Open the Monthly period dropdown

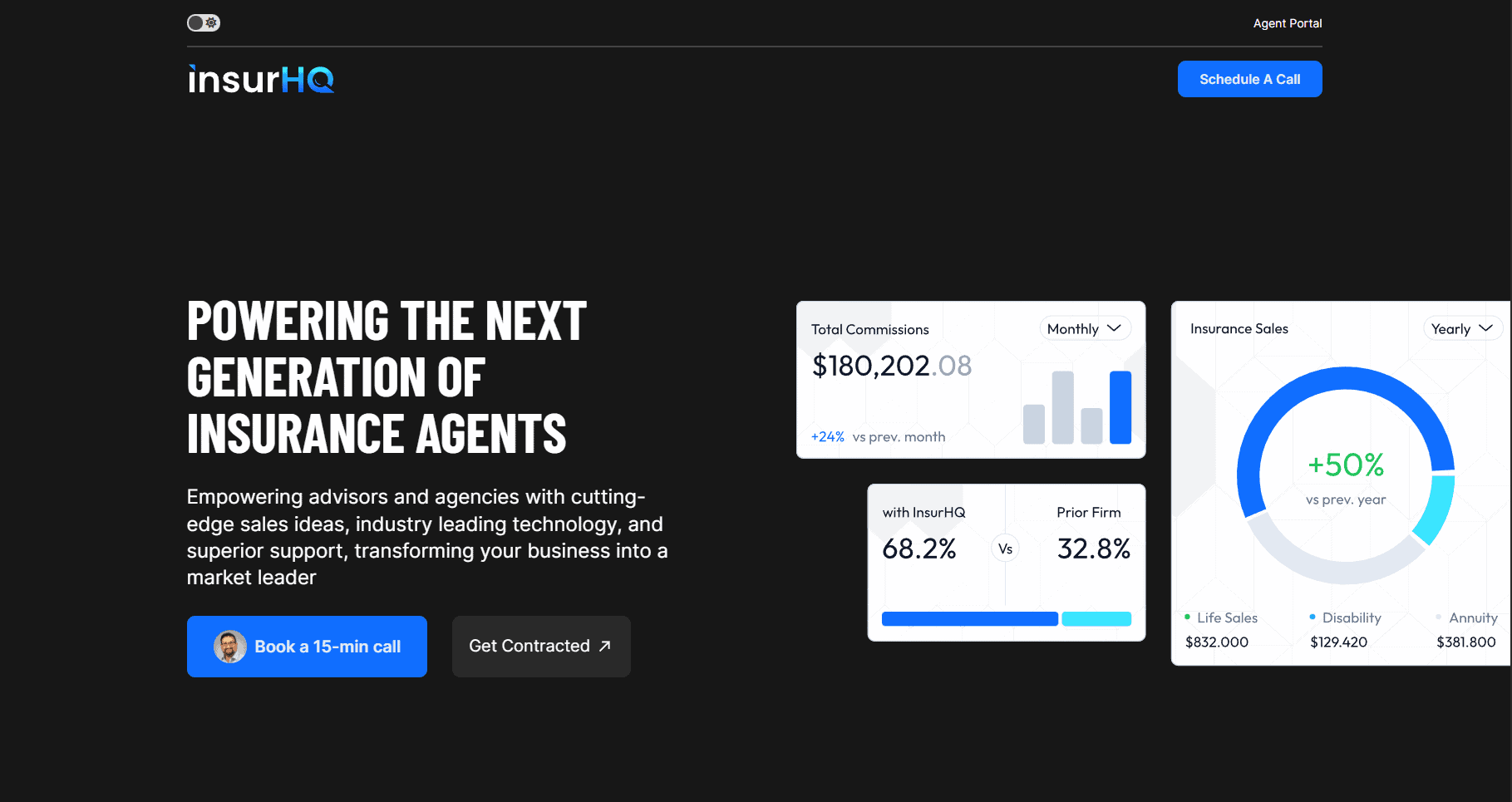(1084, 329)
